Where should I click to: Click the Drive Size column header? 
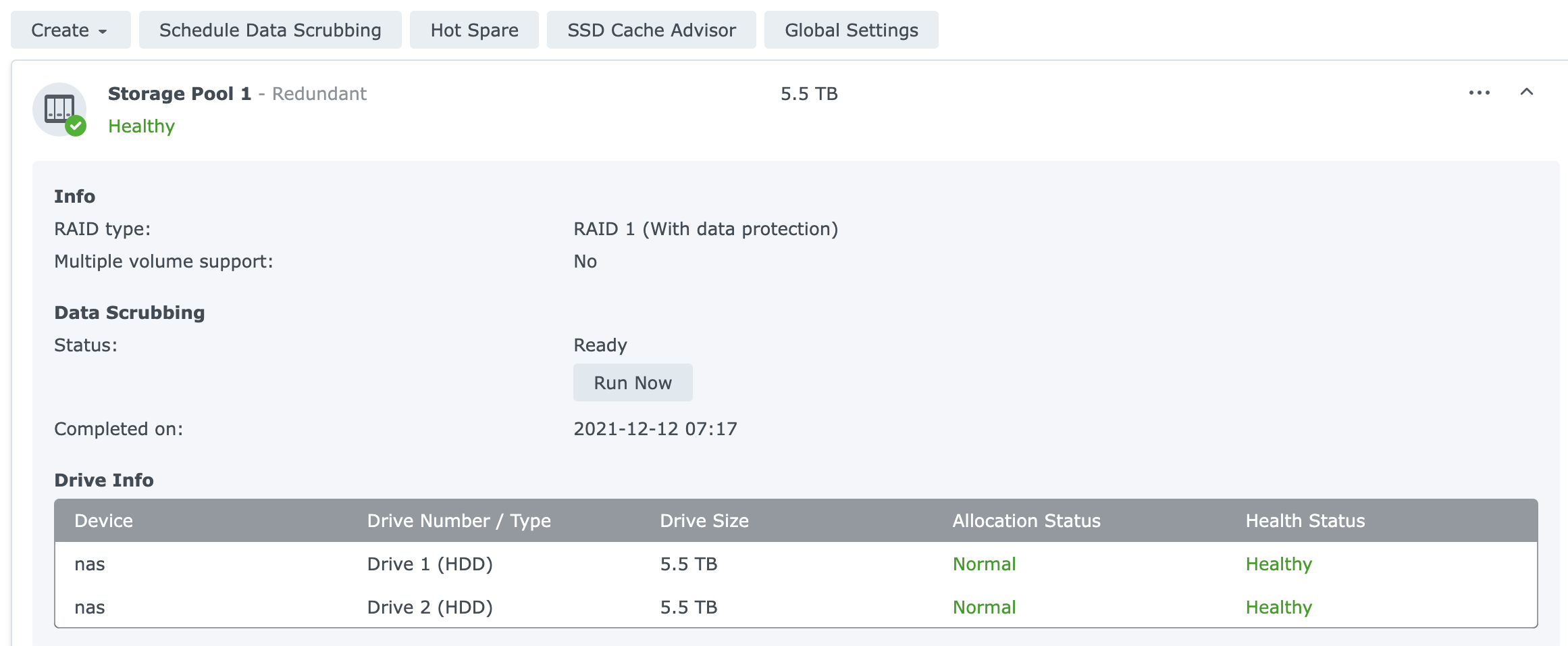click(x=704, y=521)
